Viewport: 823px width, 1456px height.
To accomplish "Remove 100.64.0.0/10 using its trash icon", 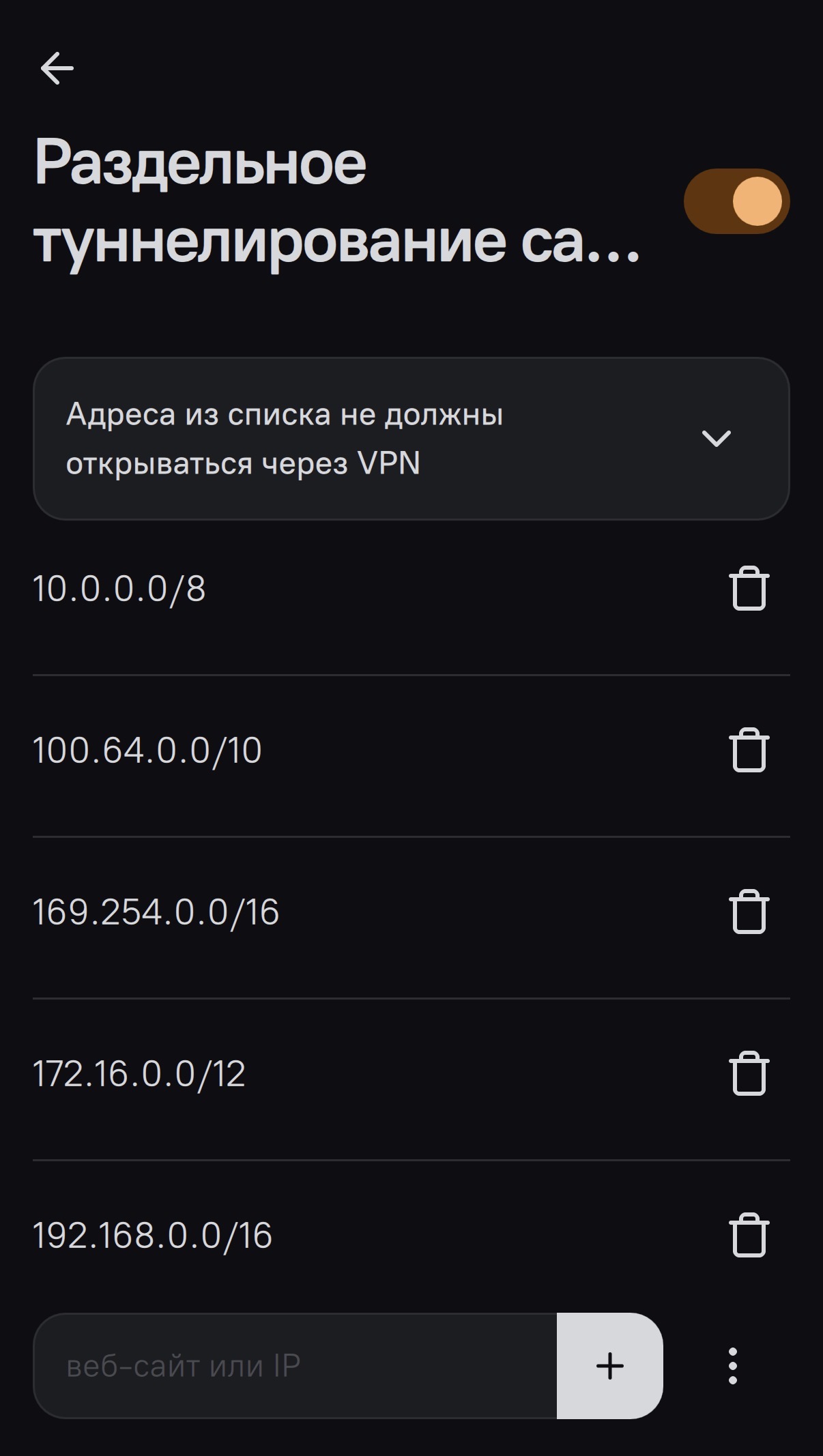I will (749, 751).
